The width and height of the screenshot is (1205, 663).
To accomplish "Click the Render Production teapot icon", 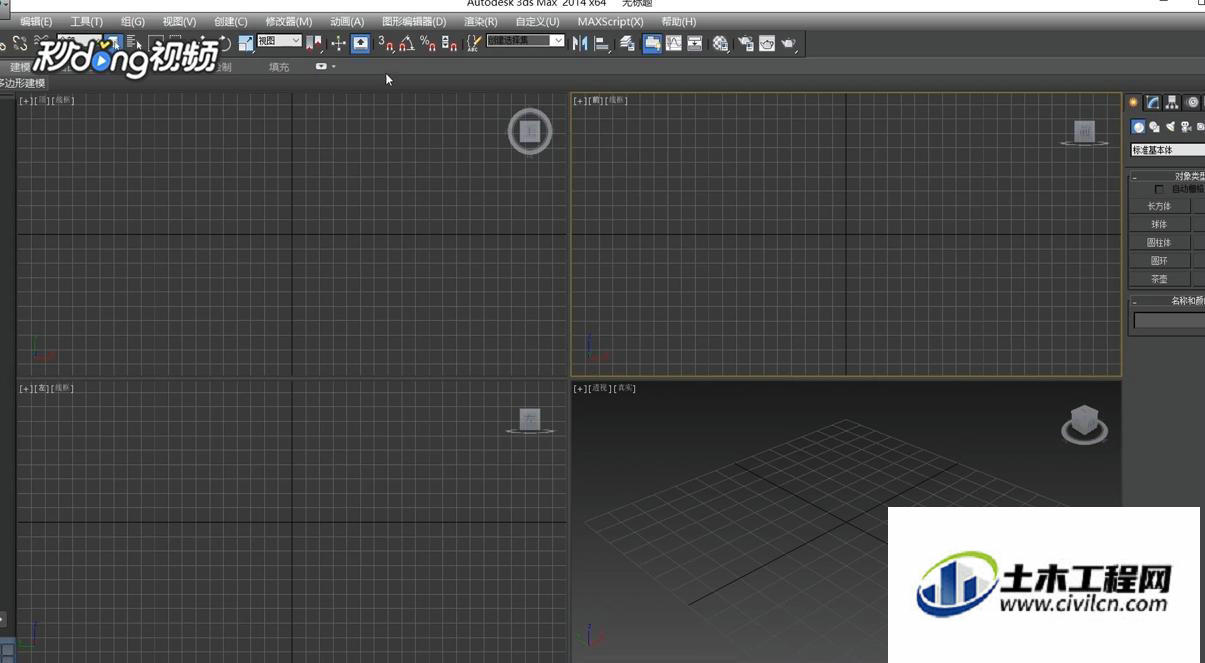I will [790, 43].
